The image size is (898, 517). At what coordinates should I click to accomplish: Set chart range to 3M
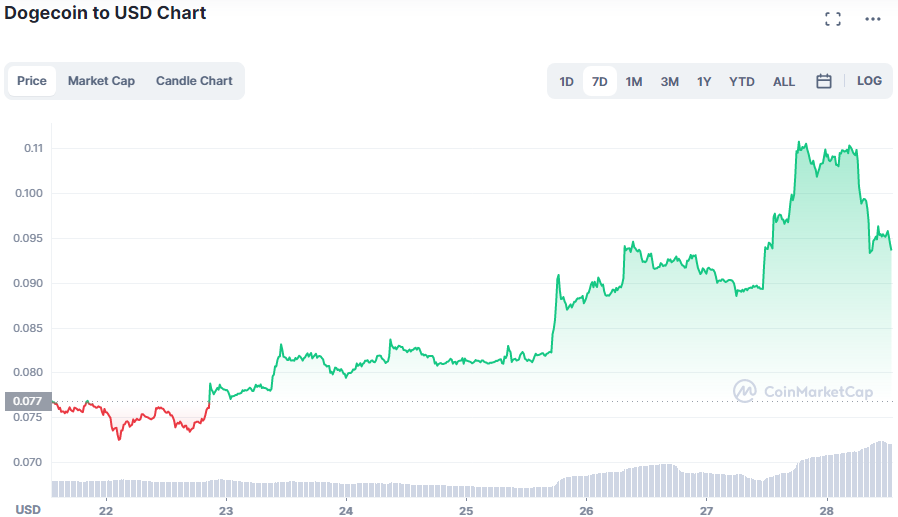[669, 81]
